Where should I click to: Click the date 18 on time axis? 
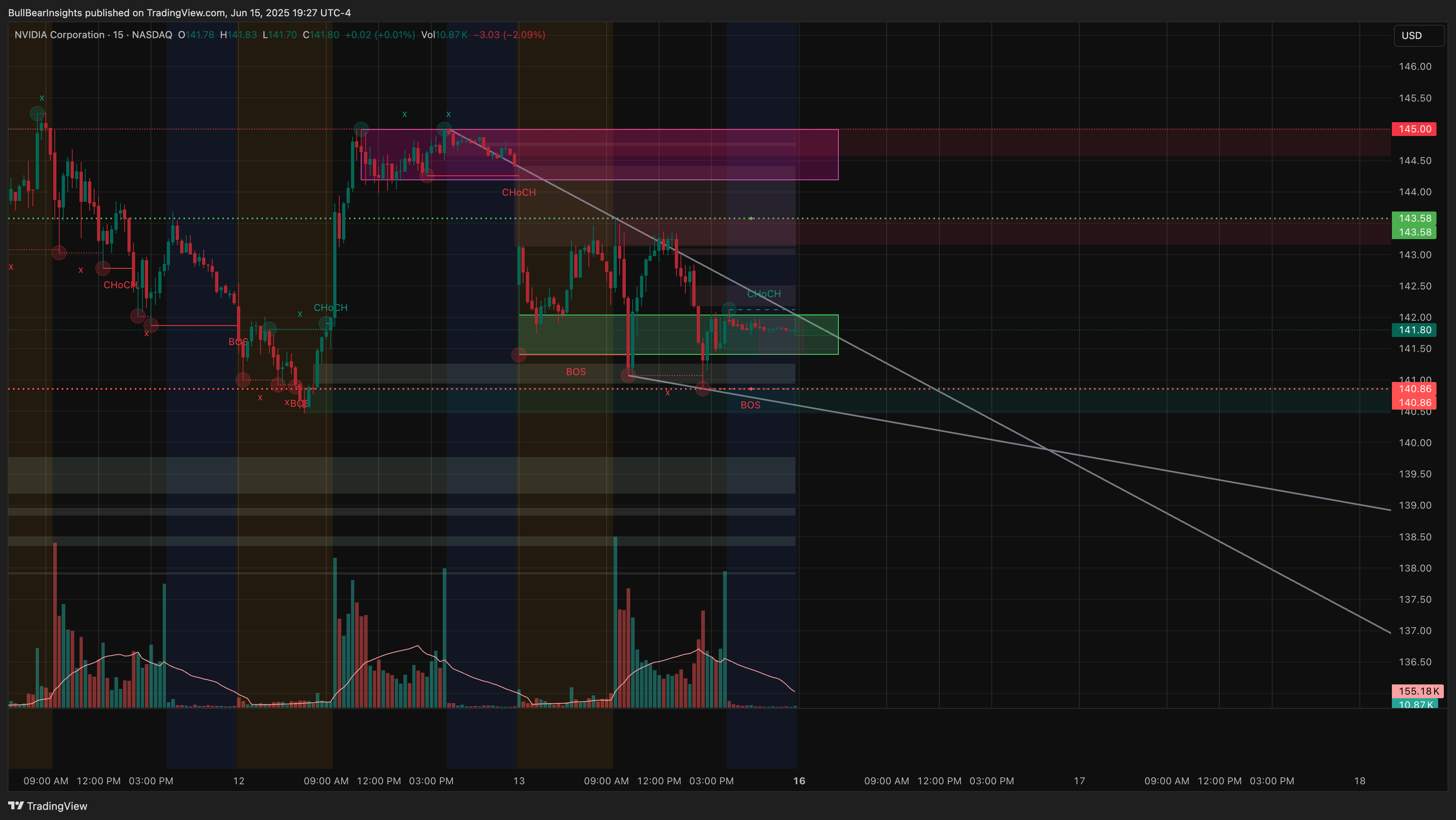[x=1359, y=780]
